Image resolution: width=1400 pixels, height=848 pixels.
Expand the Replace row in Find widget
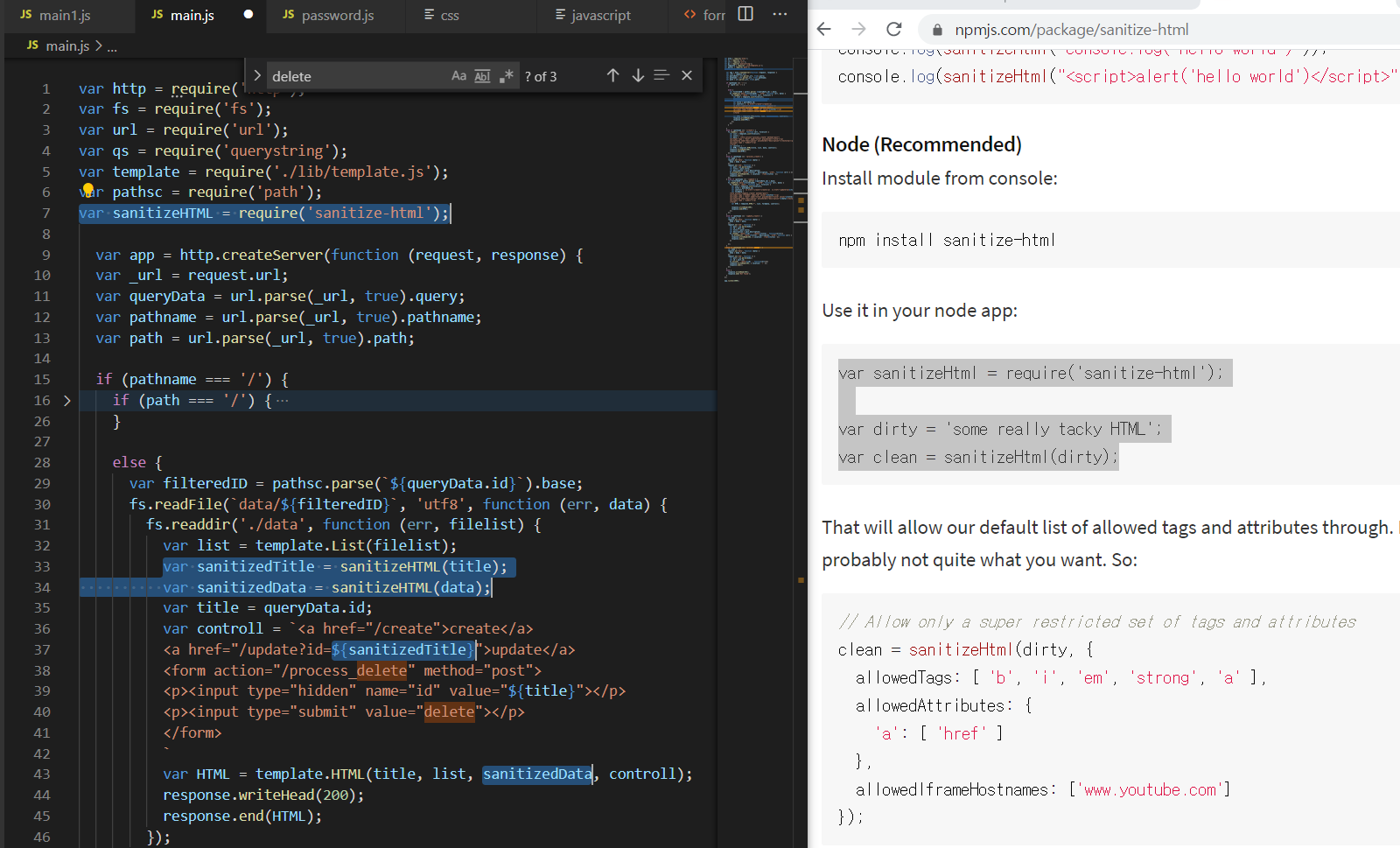pos(256,76)
